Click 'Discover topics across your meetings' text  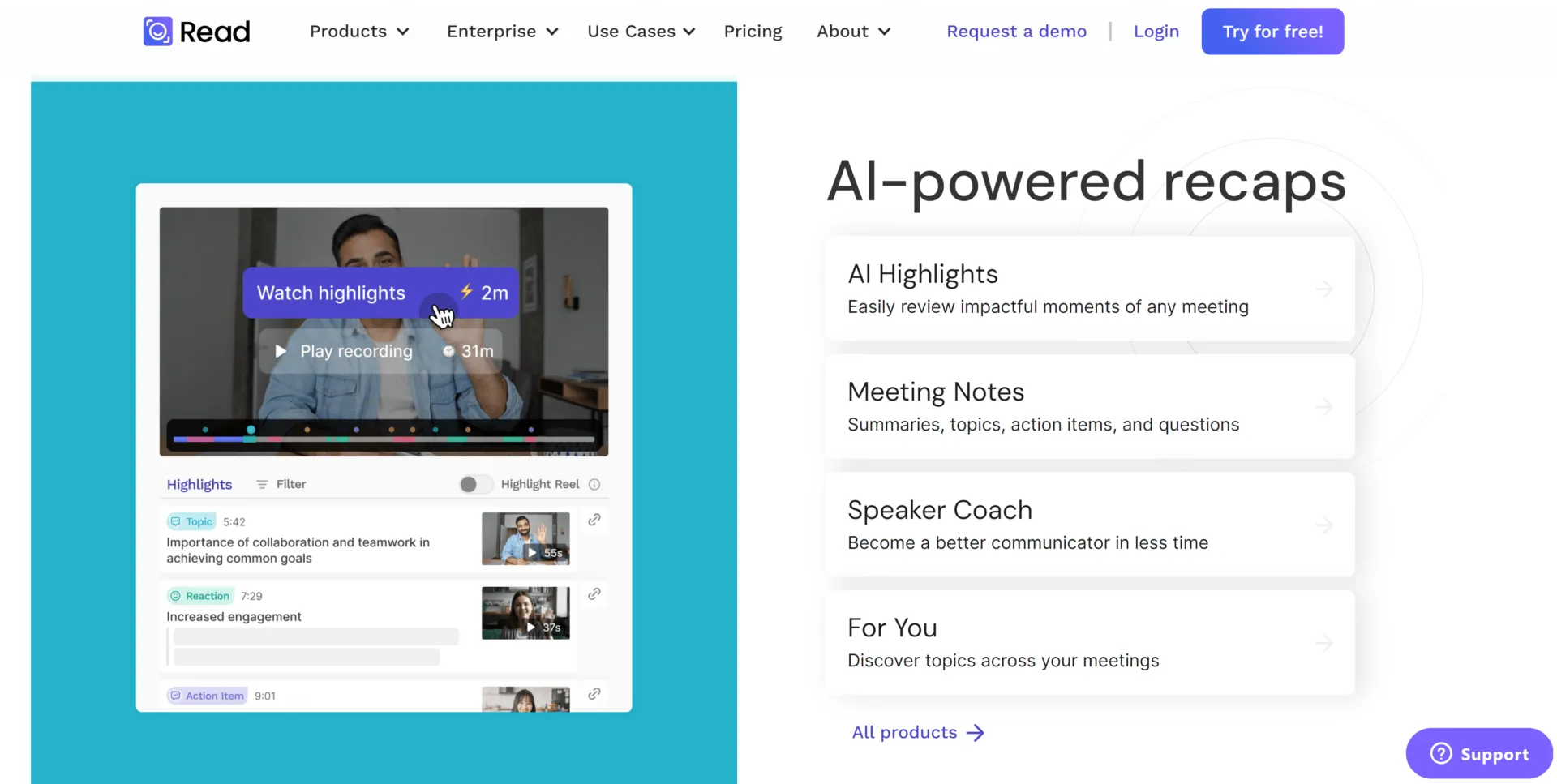[1003, 661]
